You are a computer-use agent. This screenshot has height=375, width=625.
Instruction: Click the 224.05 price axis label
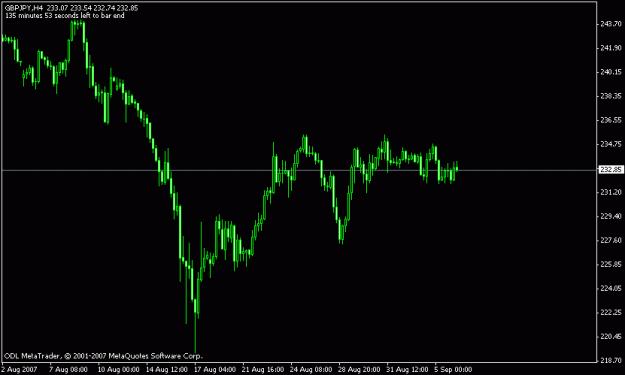point(611,288)
